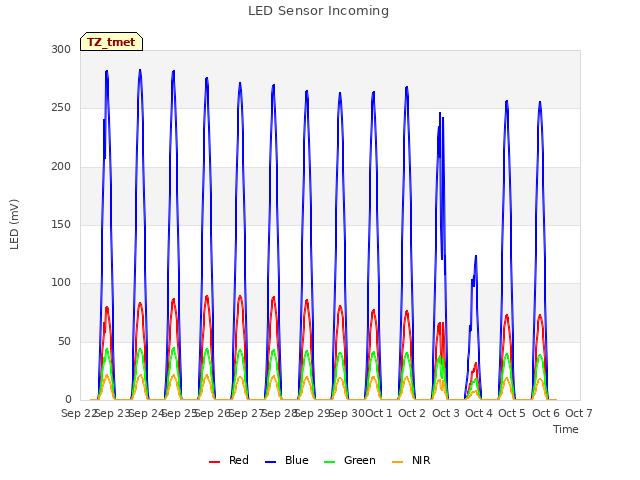Click the 250 y-axis tick label
Image resolution: width=640 pixels, height=480 pixels.
coord(61,108)
